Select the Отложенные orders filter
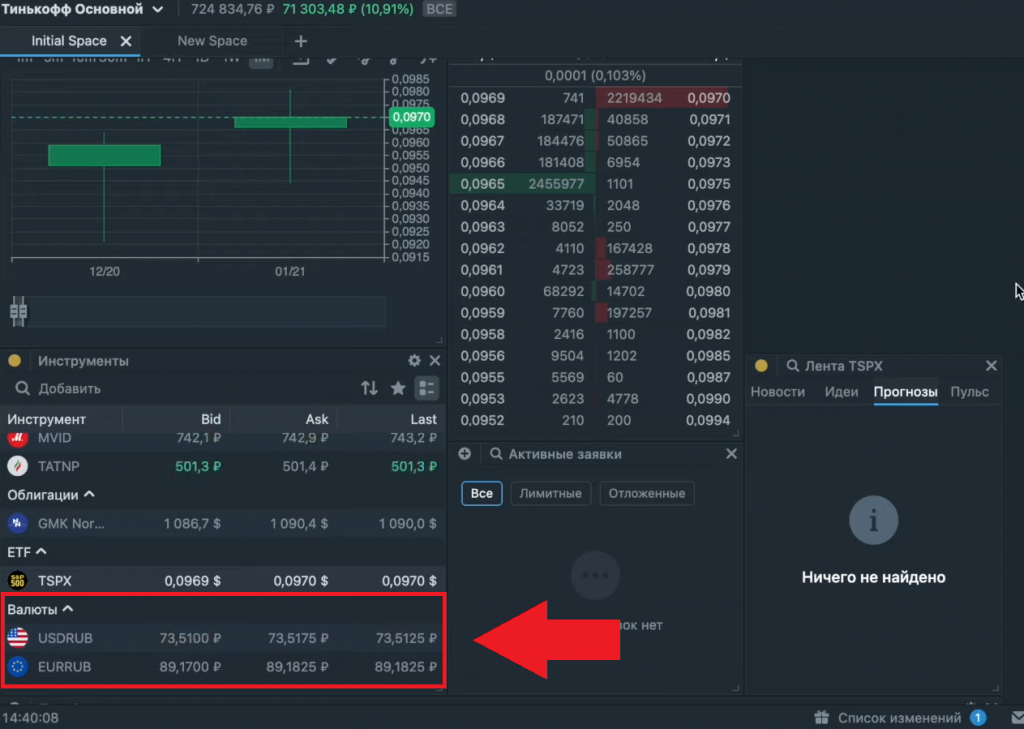Viewport: 1024px width, 729px height. coord(647,493)
